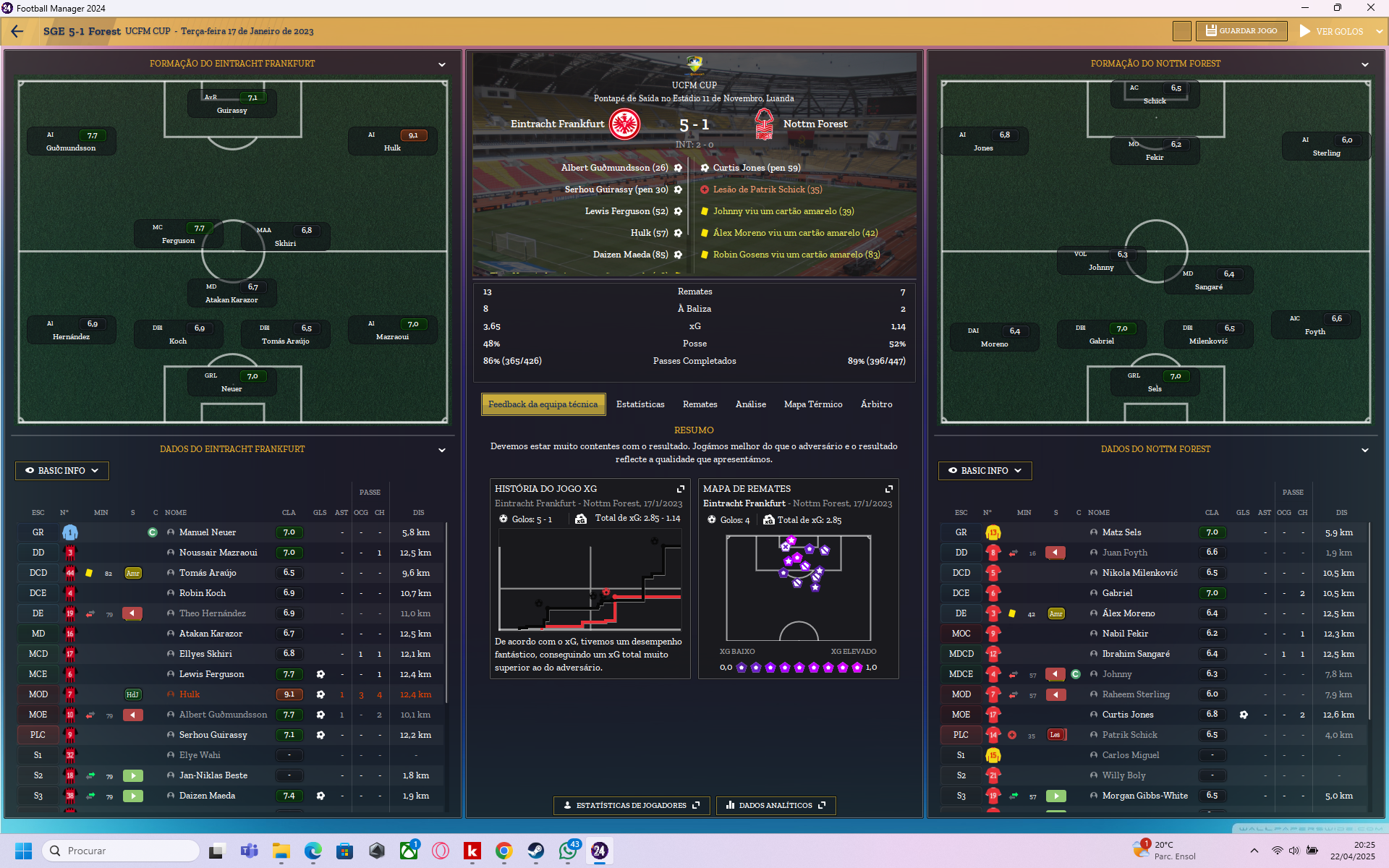Screen dimensions: 1389x868
Task: Click Tomás Araújo yellow card icon
Action: (x=89, y=573)
